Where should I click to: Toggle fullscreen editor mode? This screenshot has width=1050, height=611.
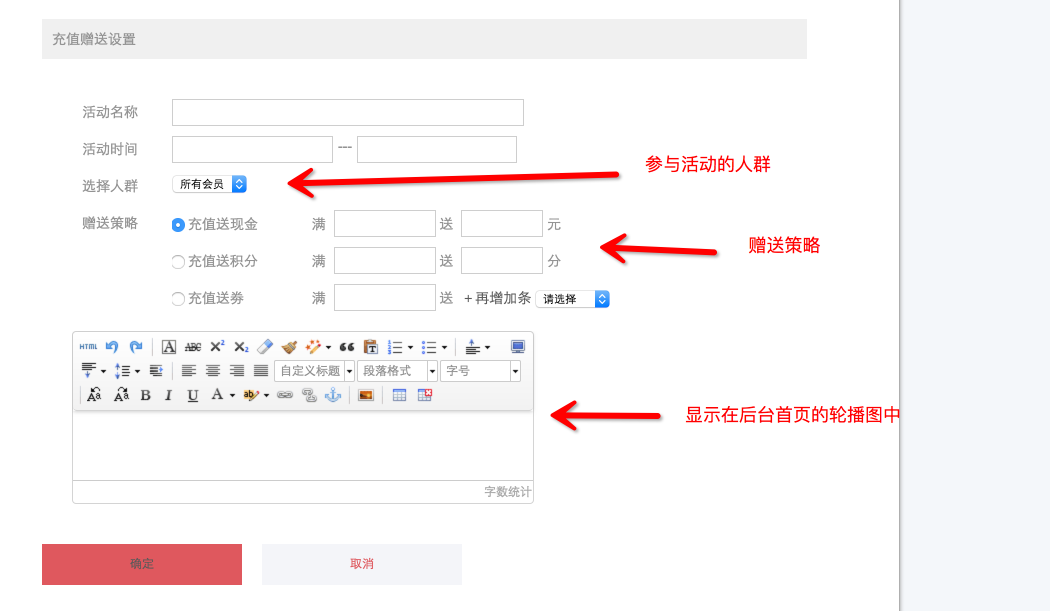tap(518, 347)
